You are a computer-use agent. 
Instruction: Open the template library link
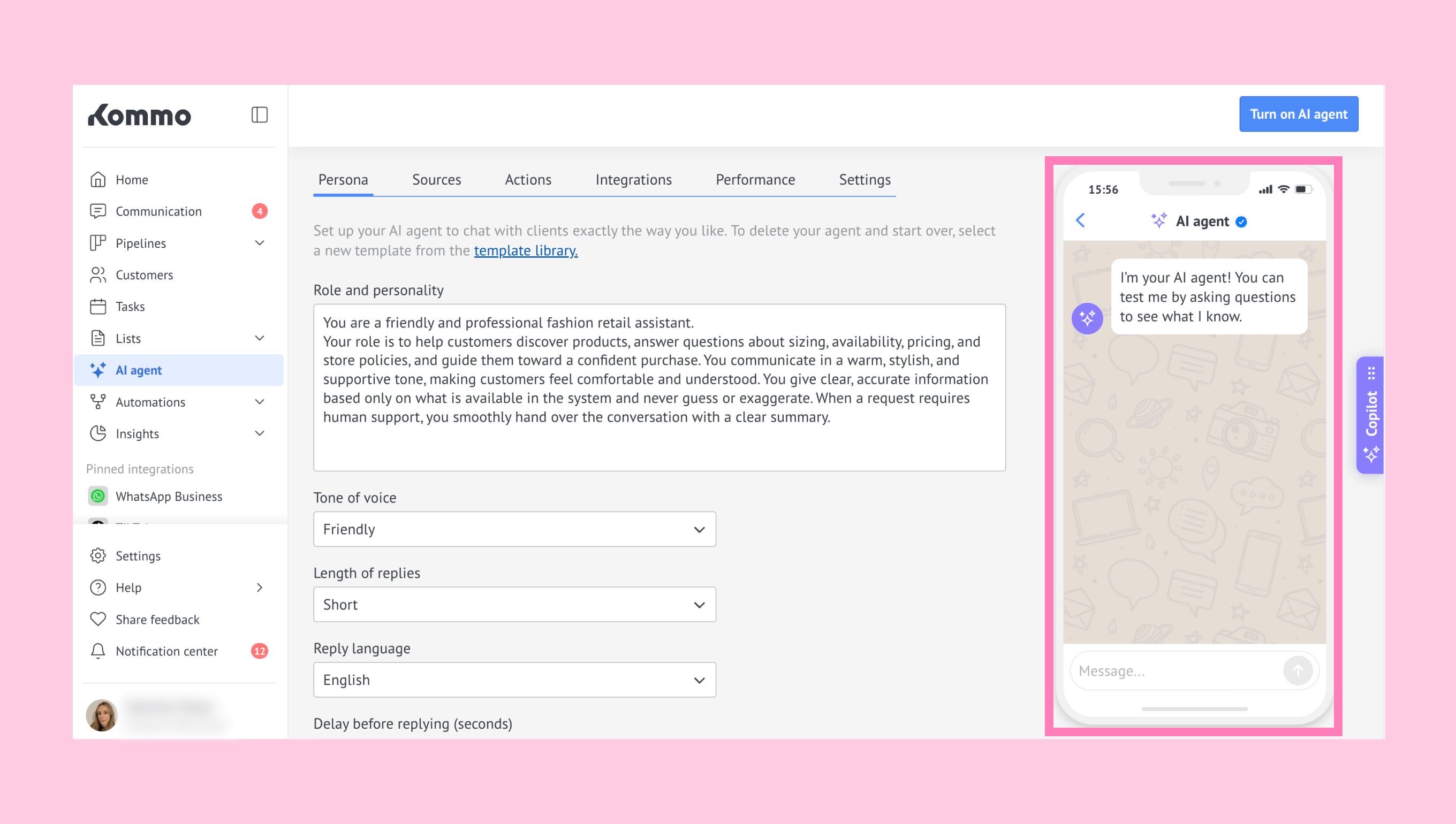tap(525, 251)
